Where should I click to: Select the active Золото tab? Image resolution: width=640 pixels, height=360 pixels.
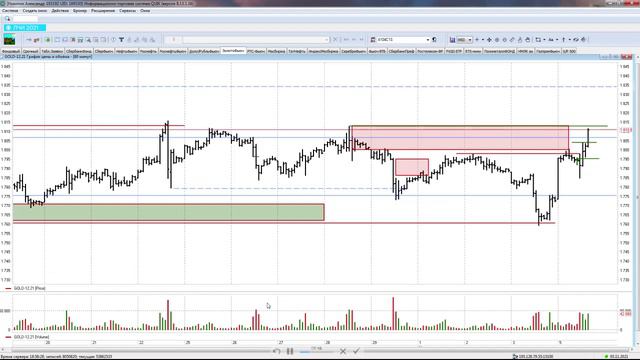(233, 51)
